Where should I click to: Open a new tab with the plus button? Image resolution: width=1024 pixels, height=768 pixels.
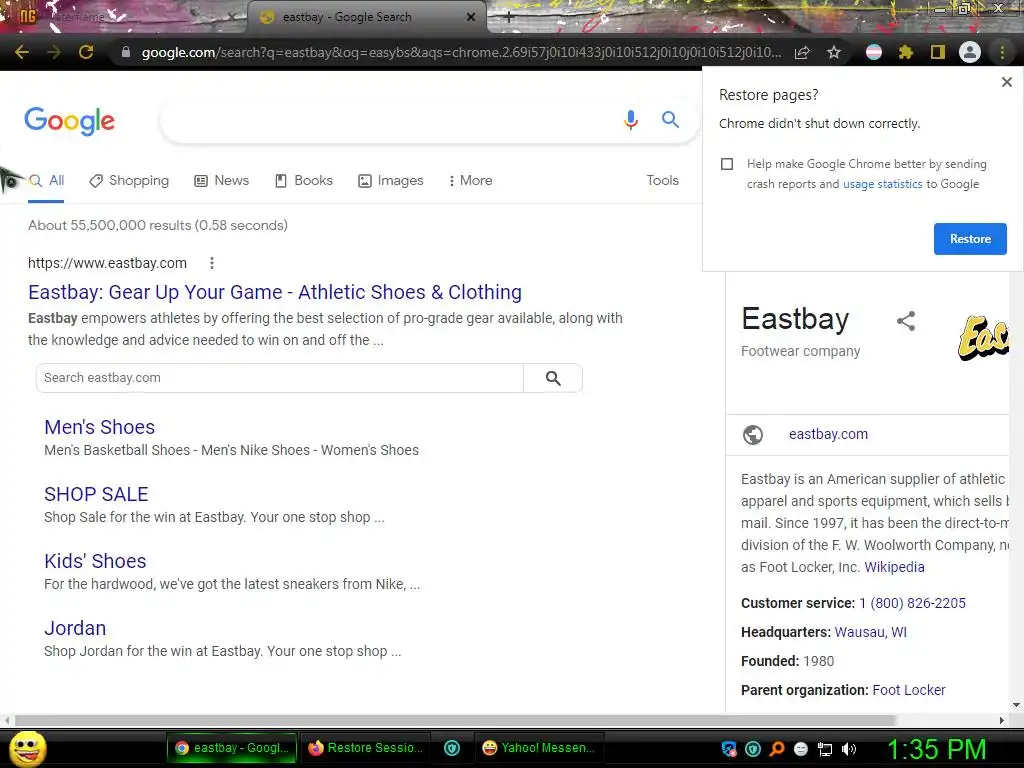pos(509,18)
